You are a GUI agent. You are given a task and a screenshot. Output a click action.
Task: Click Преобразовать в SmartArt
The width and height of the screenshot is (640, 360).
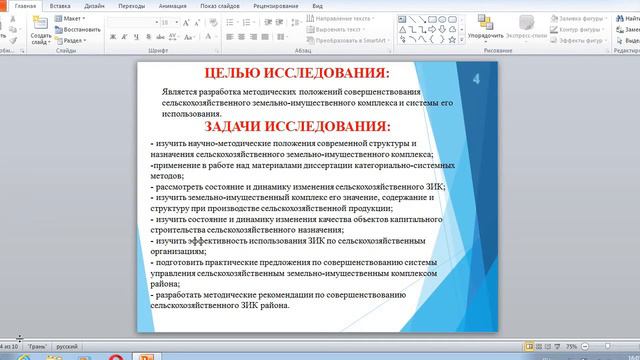point(348,40)
